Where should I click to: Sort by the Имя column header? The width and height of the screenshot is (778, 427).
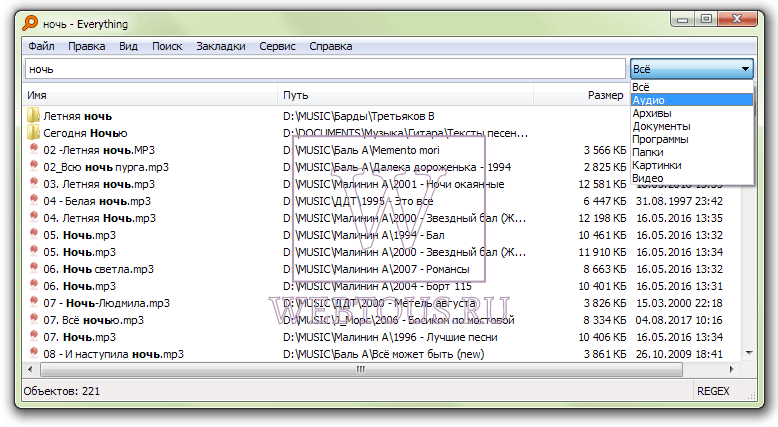coord(150,95)
